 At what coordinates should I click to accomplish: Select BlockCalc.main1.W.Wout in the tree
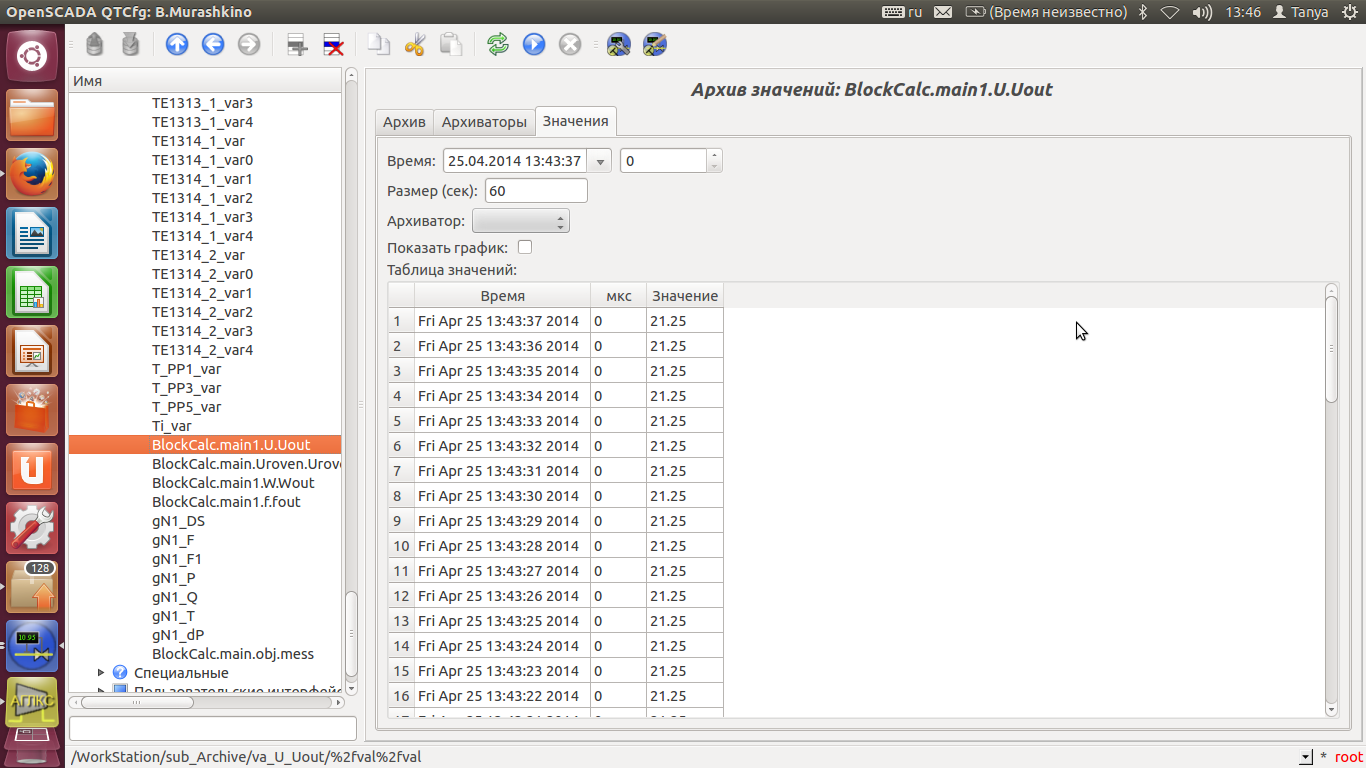[x=232, y=483]
